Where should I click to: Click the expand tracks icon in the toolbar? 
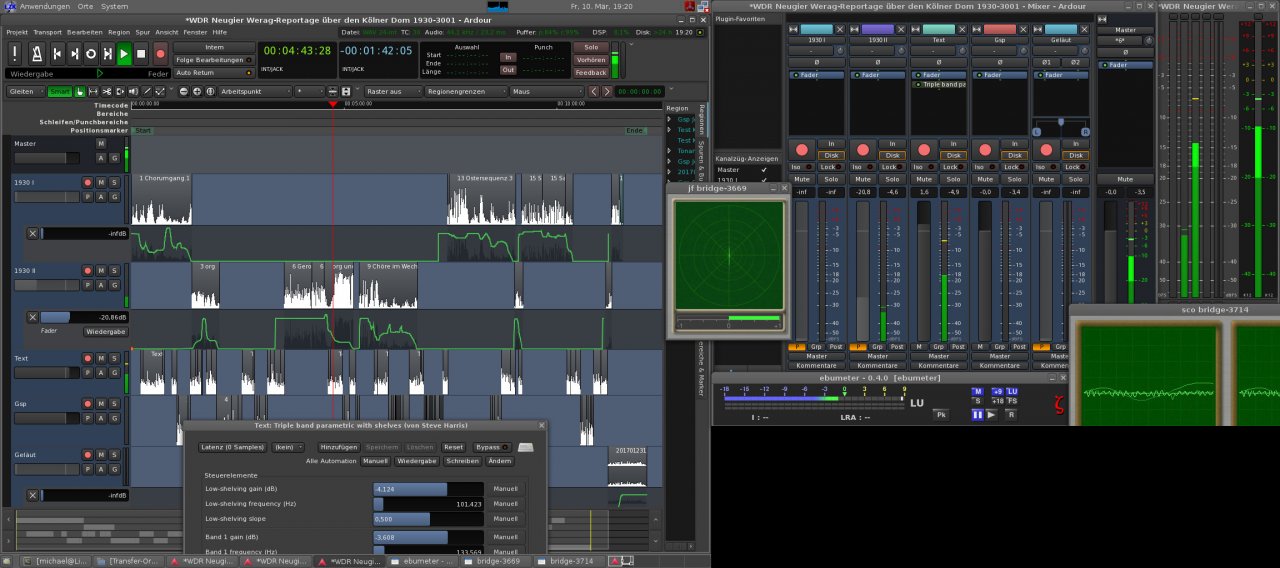click(x=346, y=91)
